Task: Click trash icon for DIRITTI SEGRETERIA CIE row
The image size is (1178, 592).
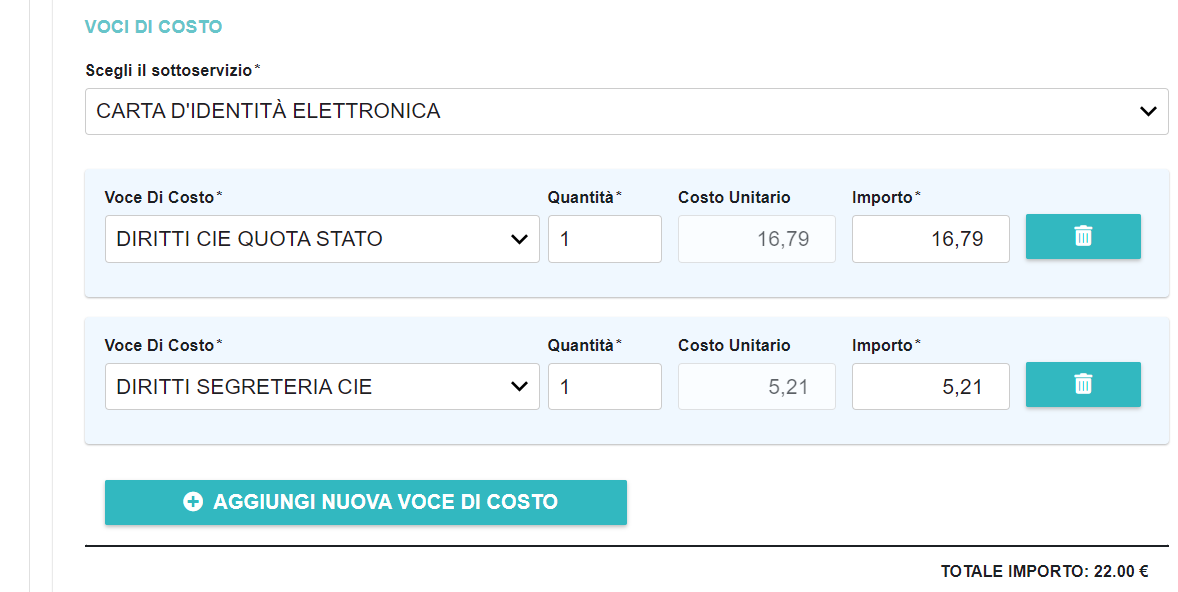Action: tap(1083, 384)
